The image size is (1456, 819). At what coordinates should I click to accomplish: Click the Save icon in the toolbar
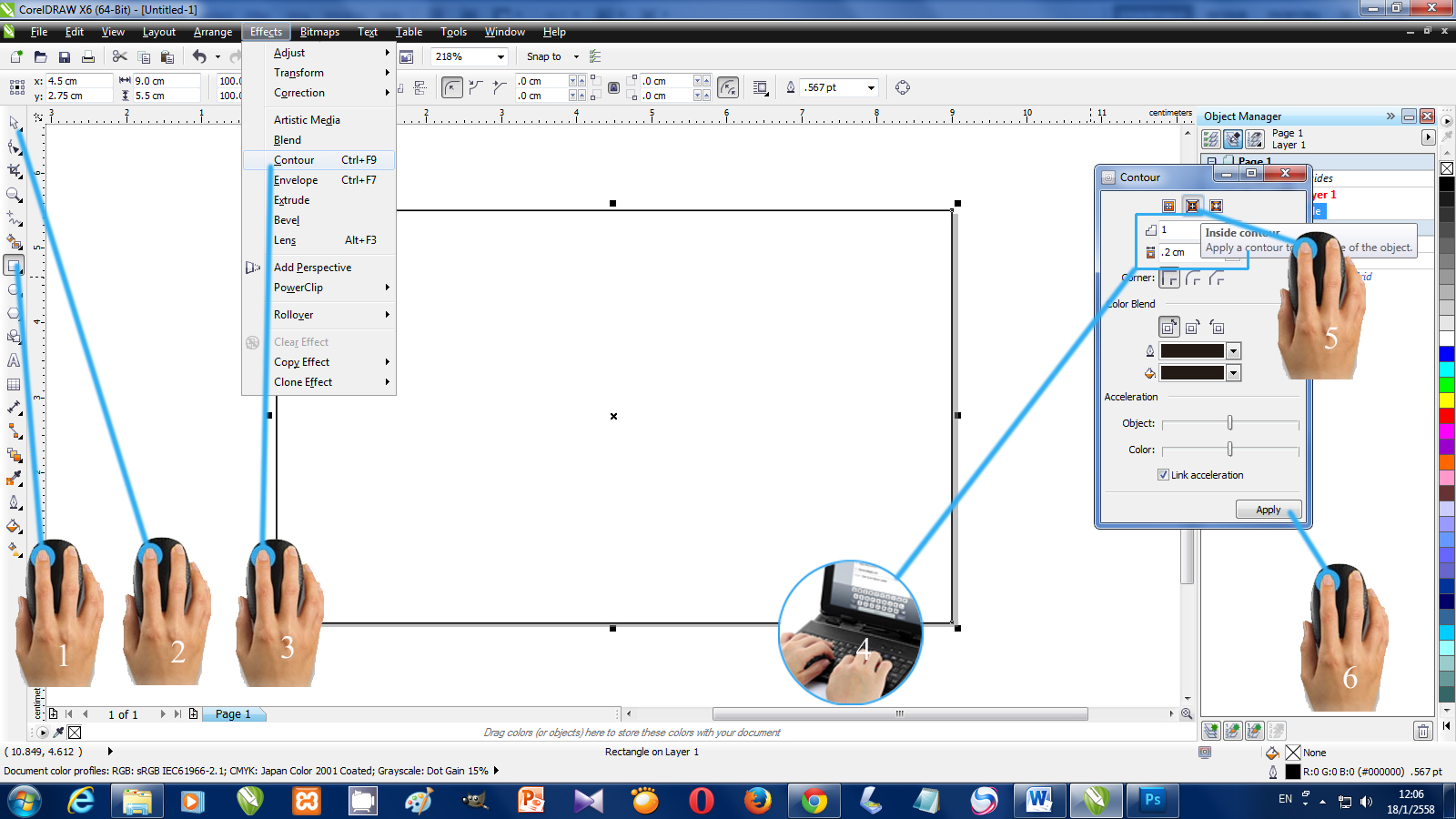point(65,56)
